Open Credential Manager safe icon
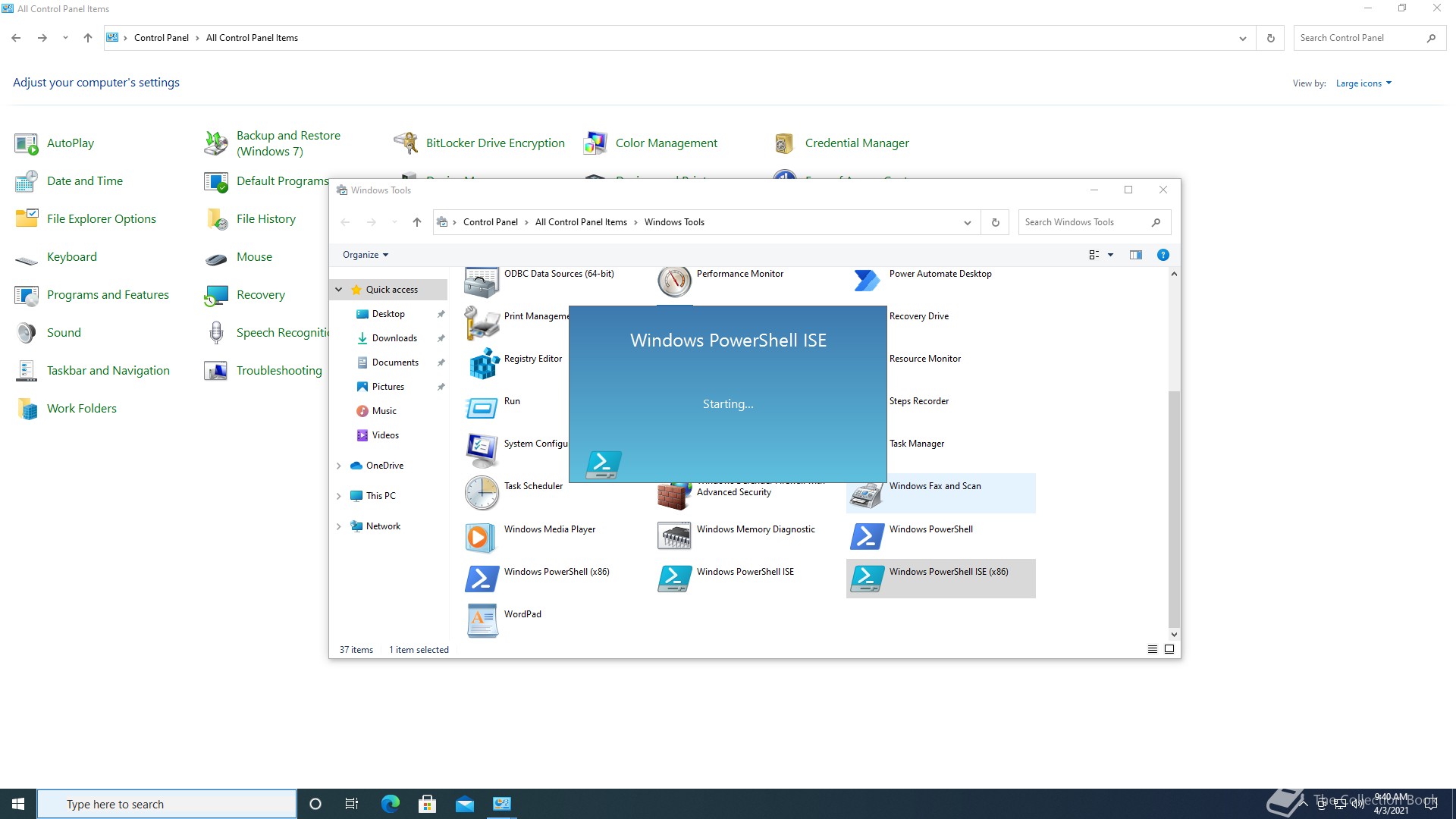Image resolution: width=1456 pixels, height=819 pixels. [785, 143]
